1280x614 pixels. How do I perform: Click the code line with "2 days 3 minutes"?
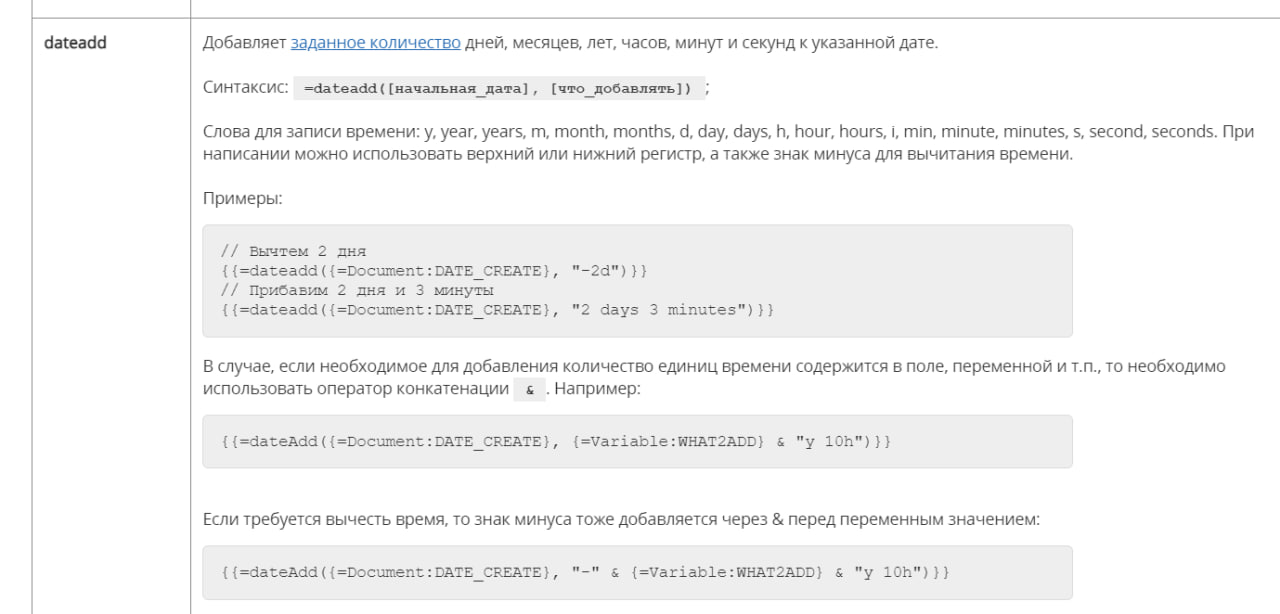497,310
